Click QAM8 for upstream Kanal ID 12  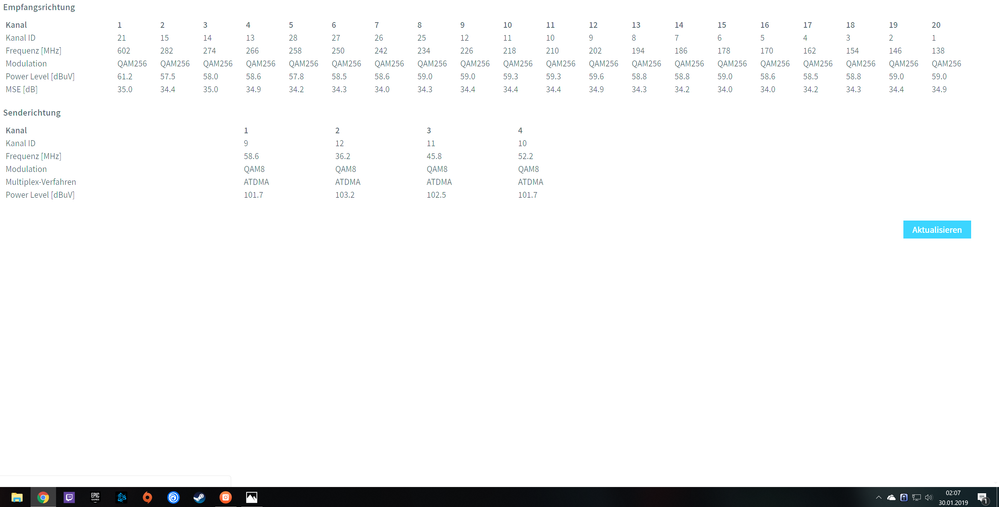(x=345, y=169)
